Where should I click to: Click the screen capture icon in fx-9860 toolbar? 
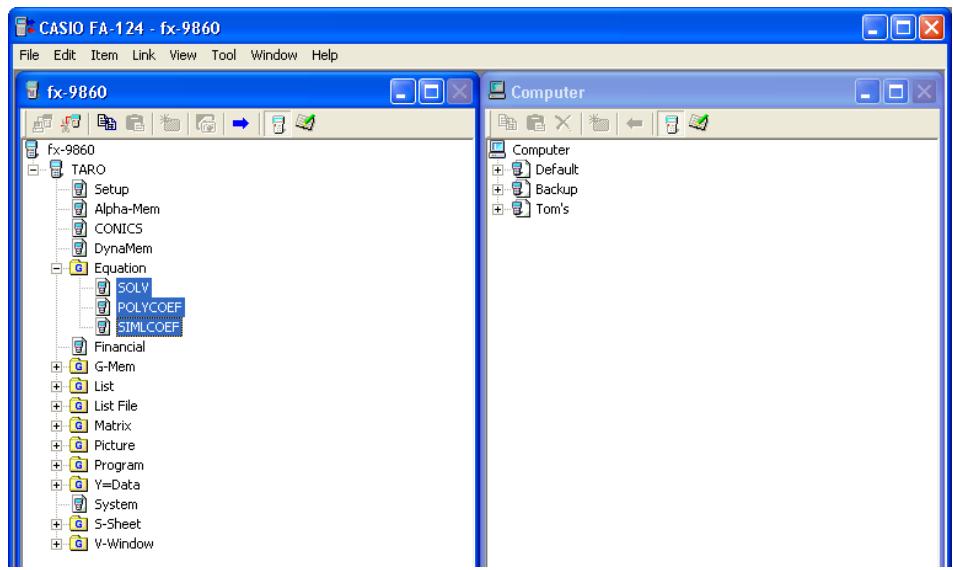(x=205, y=123)
